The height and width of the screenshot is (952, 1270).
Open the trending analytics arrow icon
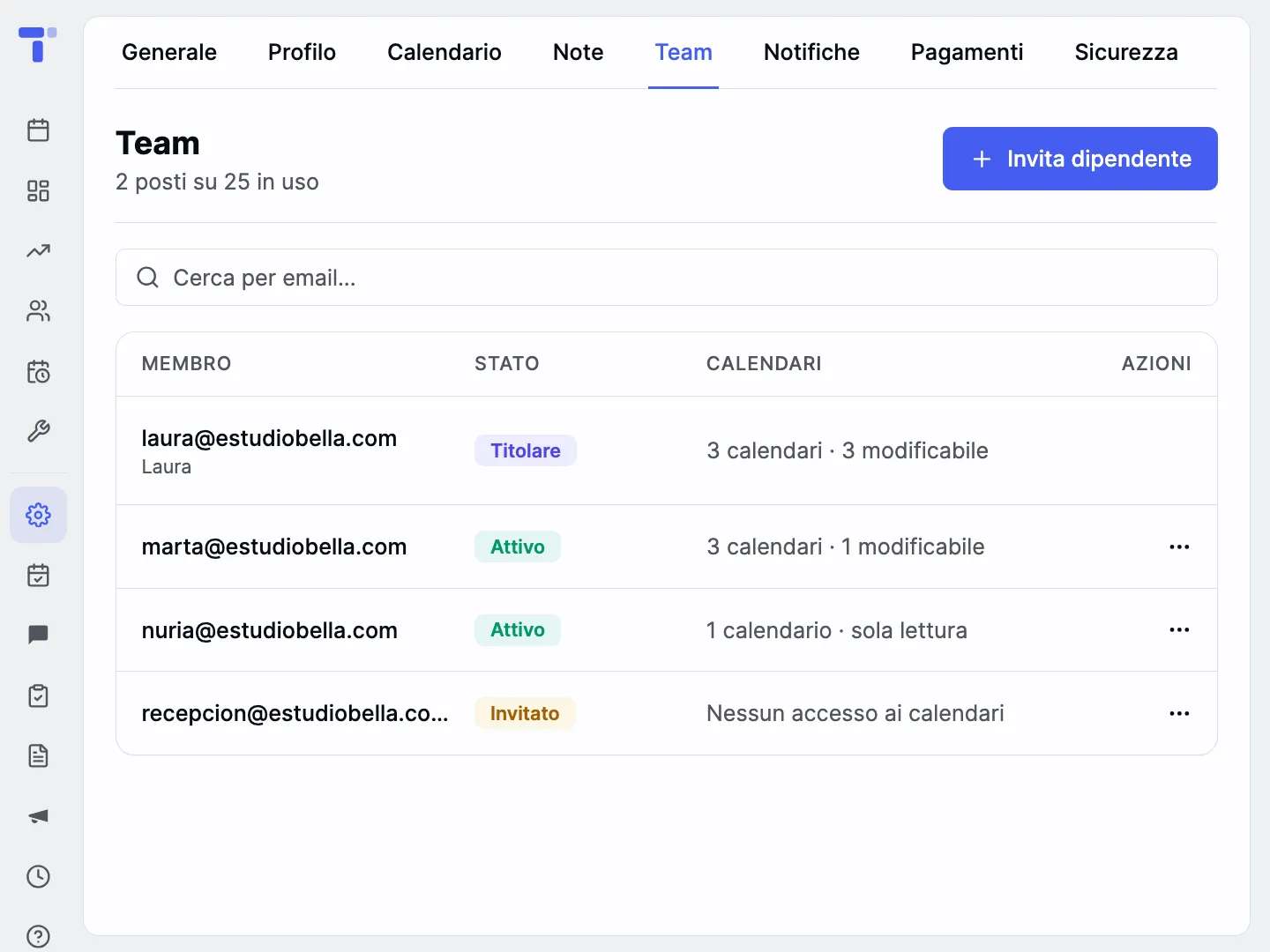(38, 251)
